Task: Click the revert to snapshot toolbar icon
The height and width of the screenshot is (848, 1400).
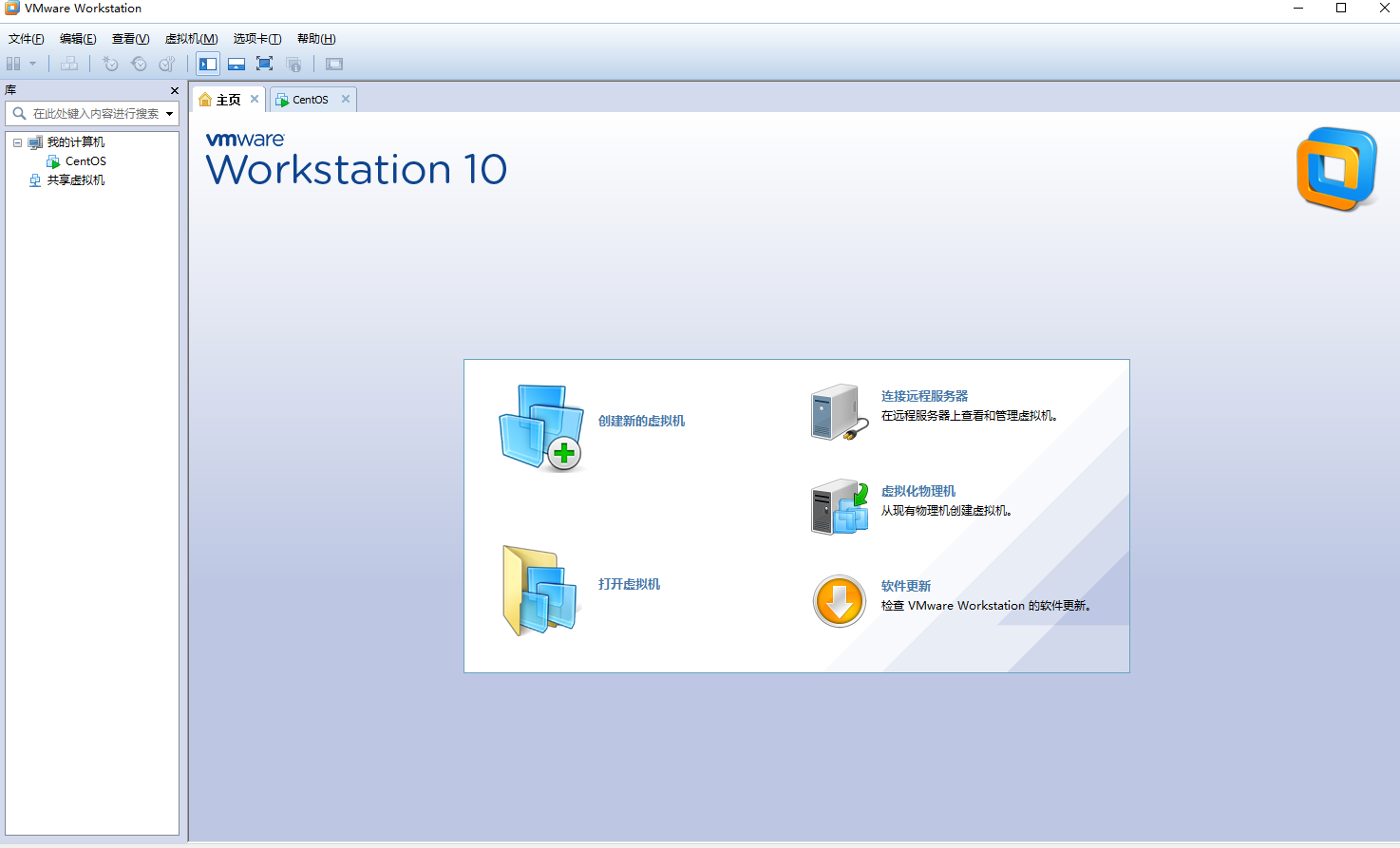Action: click(x=139, y=64)
